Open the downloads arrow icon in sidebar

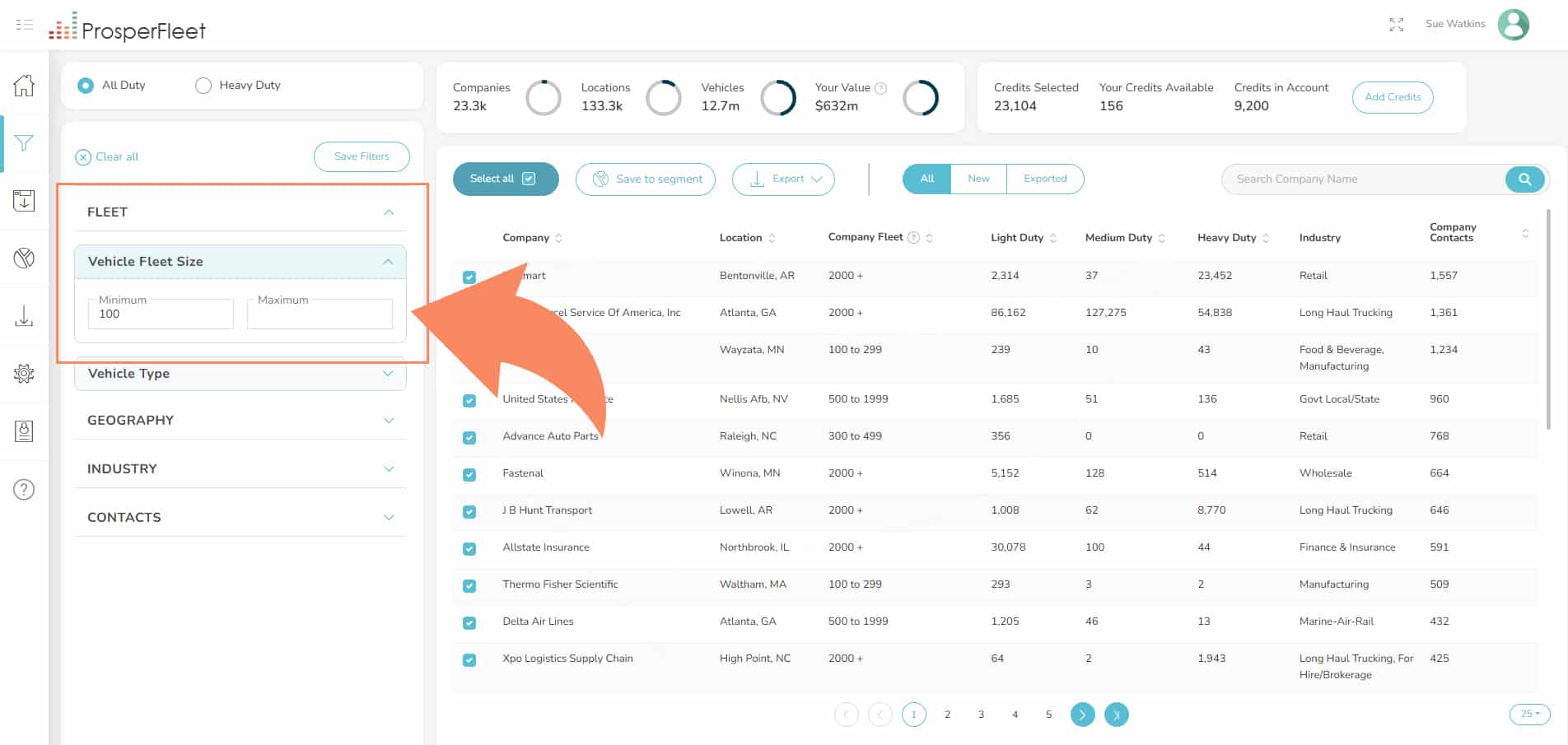24,316
